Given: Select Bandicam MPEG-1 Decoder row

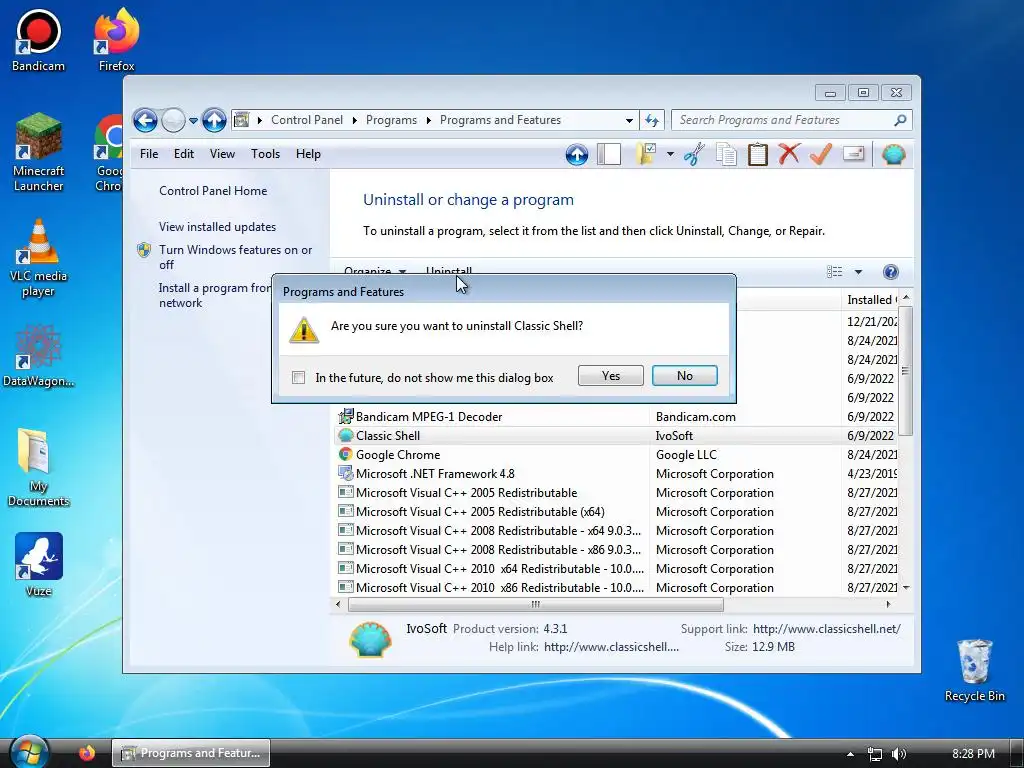Looking at the screenshot, I should 617,417.
